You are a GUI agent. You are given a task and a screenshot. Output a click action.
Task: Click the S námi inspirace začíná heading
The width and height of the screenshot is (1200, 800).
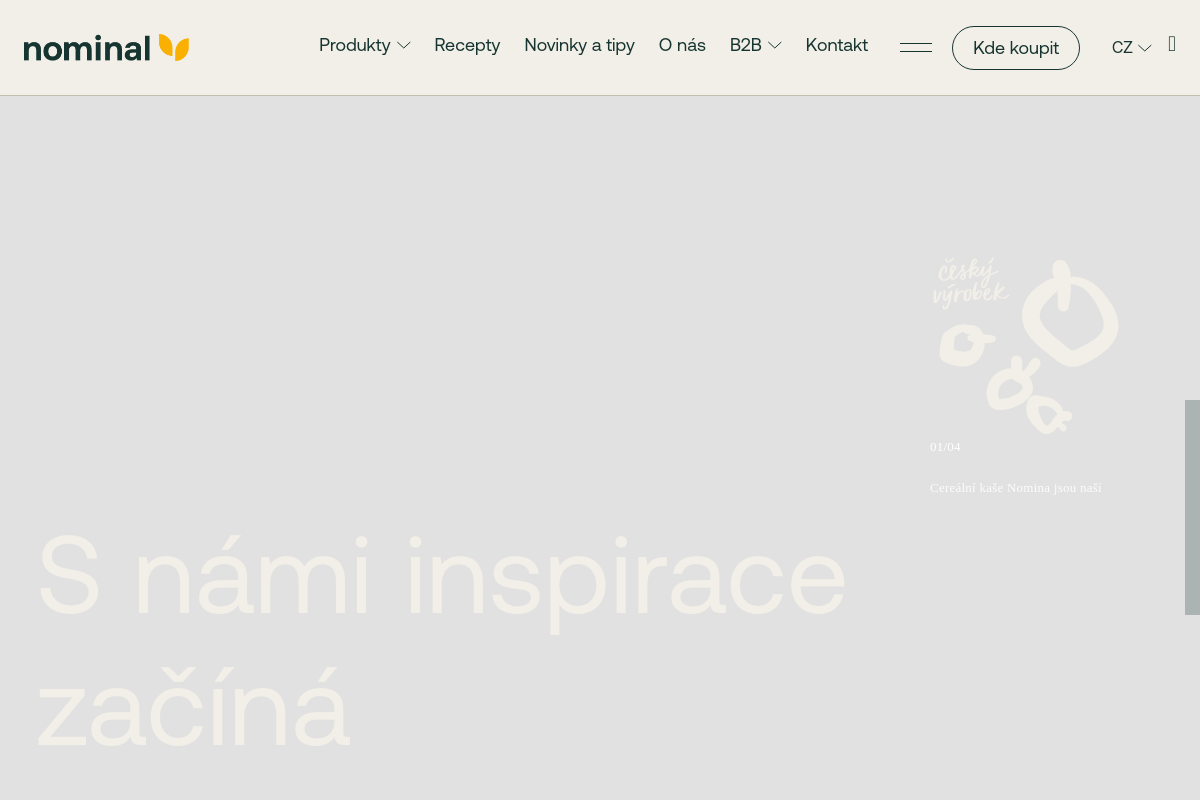click(440, 642)
